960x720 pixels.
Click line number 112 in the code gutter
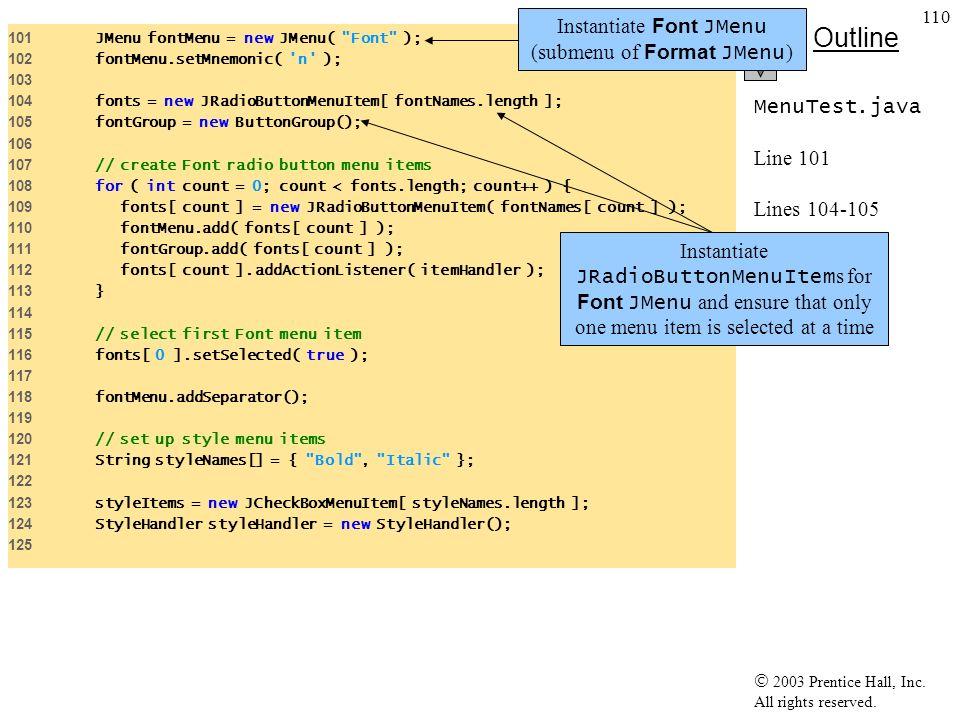click(x=20, y=270)
